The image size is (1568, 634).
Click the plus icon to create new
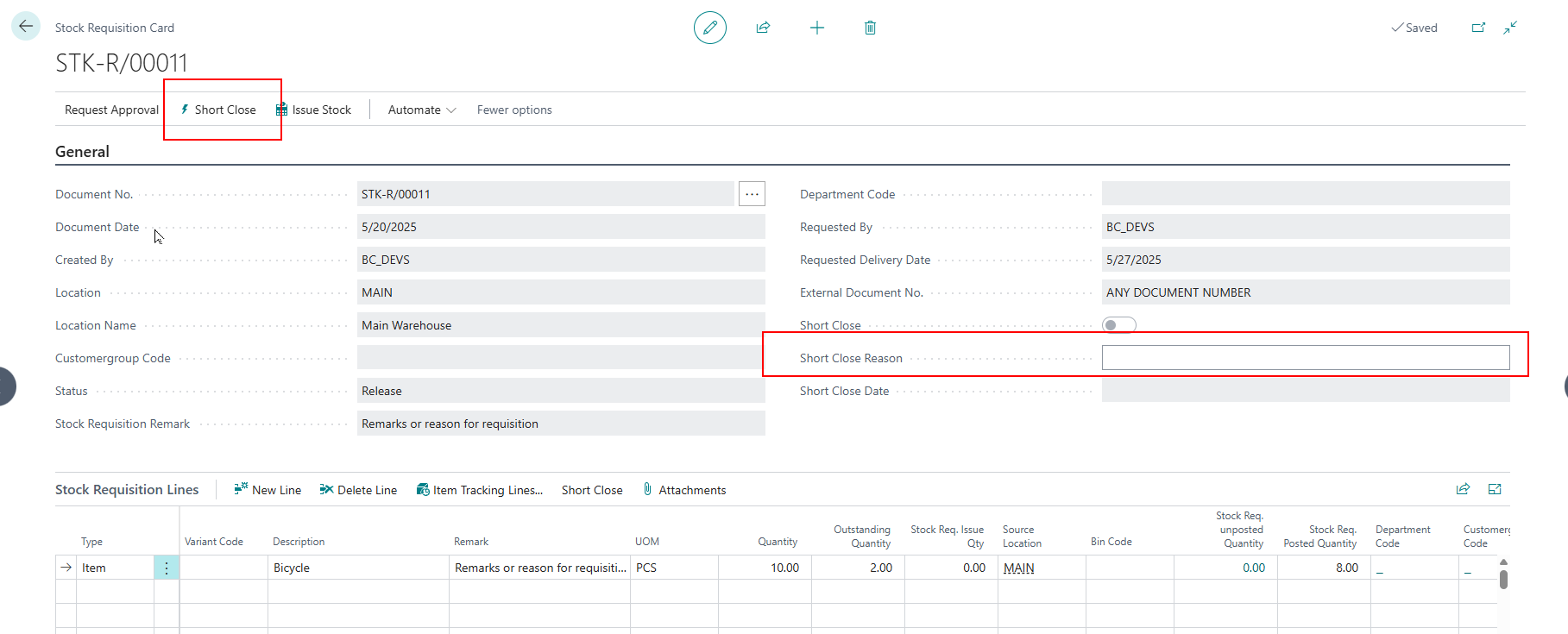(x=816, y=28)
